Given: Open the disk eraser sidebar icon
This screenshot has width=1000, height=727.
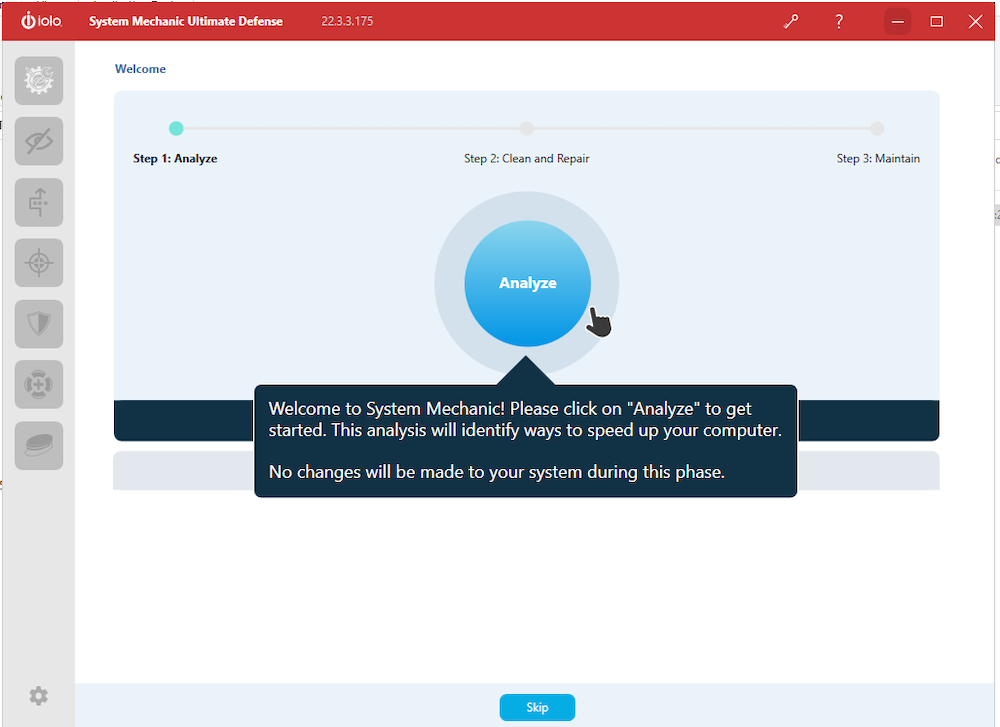Looking at the screenshot, I should point(39,446).
